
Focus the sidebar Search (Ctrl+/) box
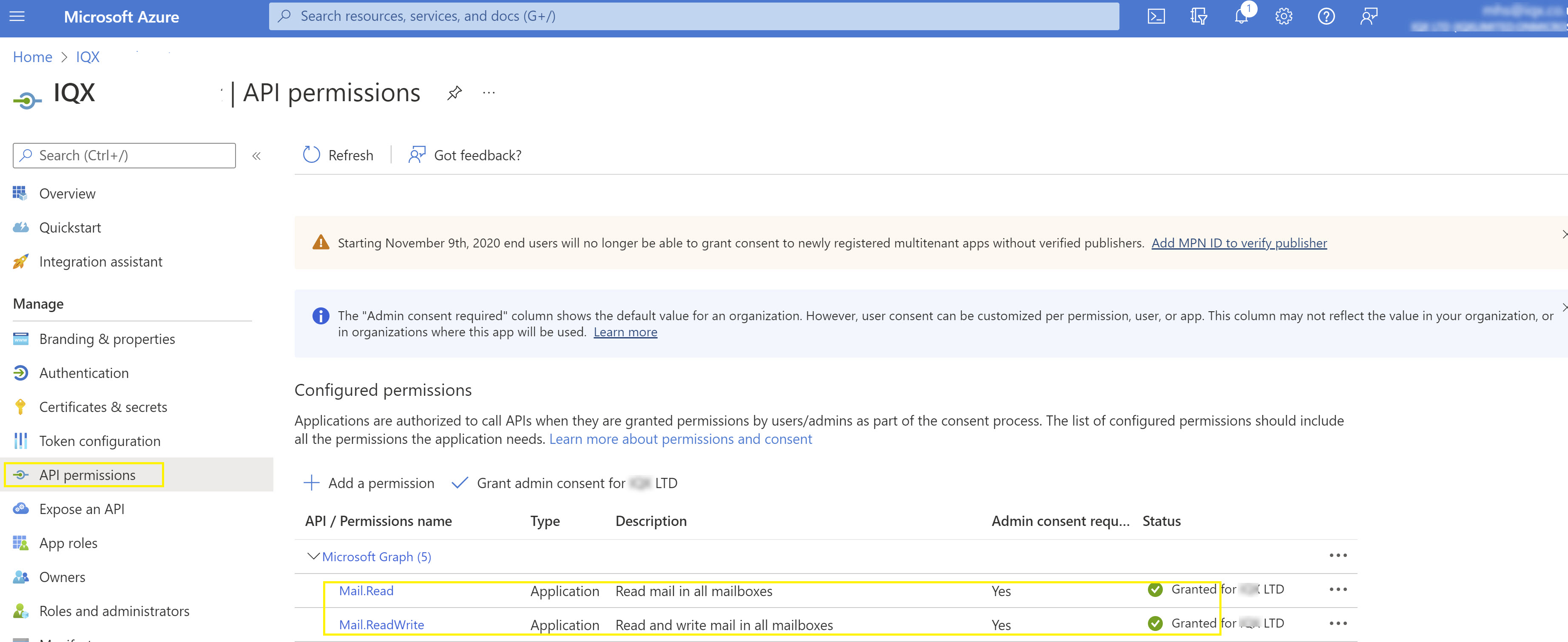[x=124, y=156]
